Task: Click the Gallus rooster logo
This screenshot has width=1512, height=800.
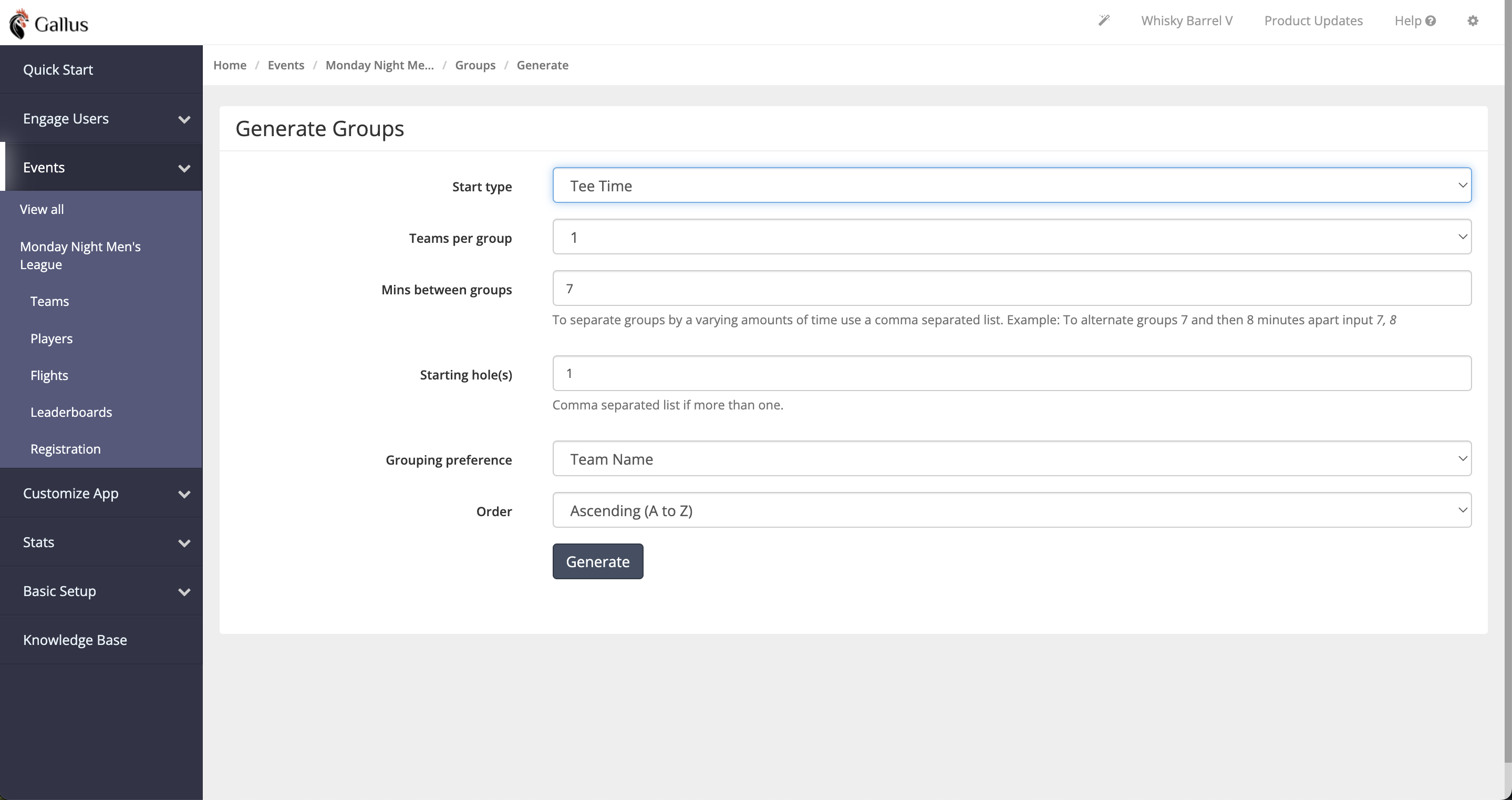Action: pyautogui.click(x=48, y=24)
